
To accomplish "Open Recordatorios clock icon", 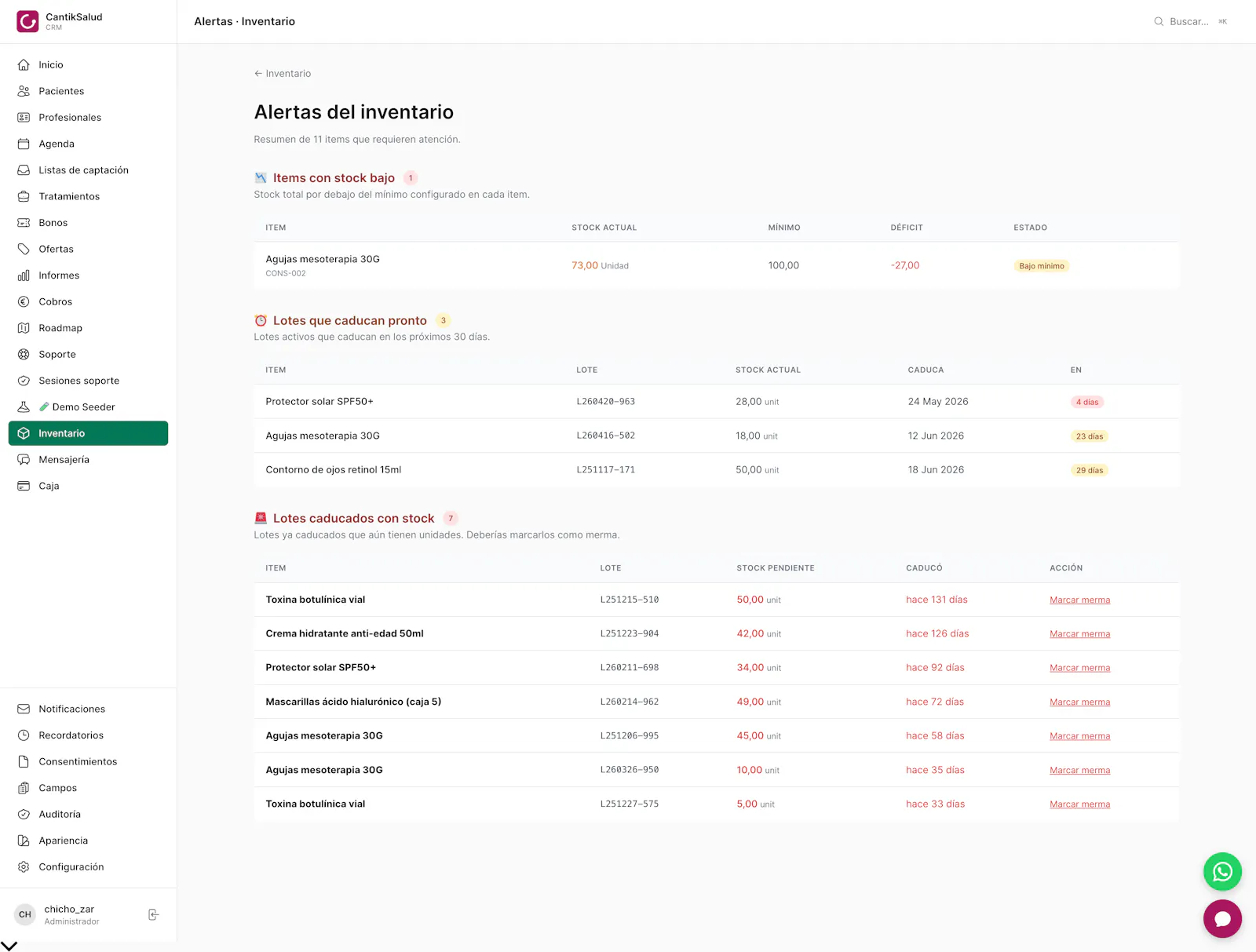I will pos(24,735).
